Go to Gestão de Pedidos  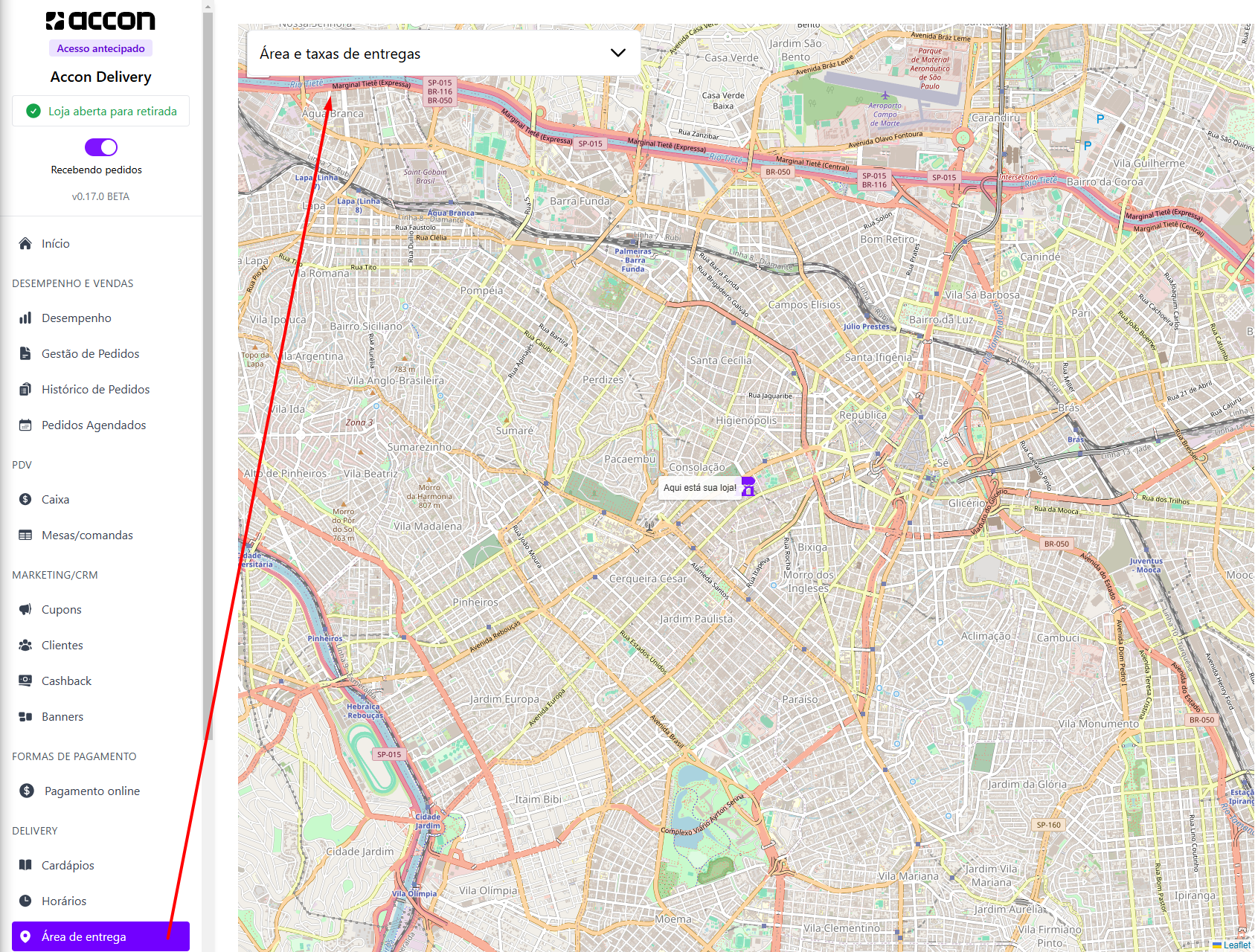pyautogui.click(x=101, y=353)
